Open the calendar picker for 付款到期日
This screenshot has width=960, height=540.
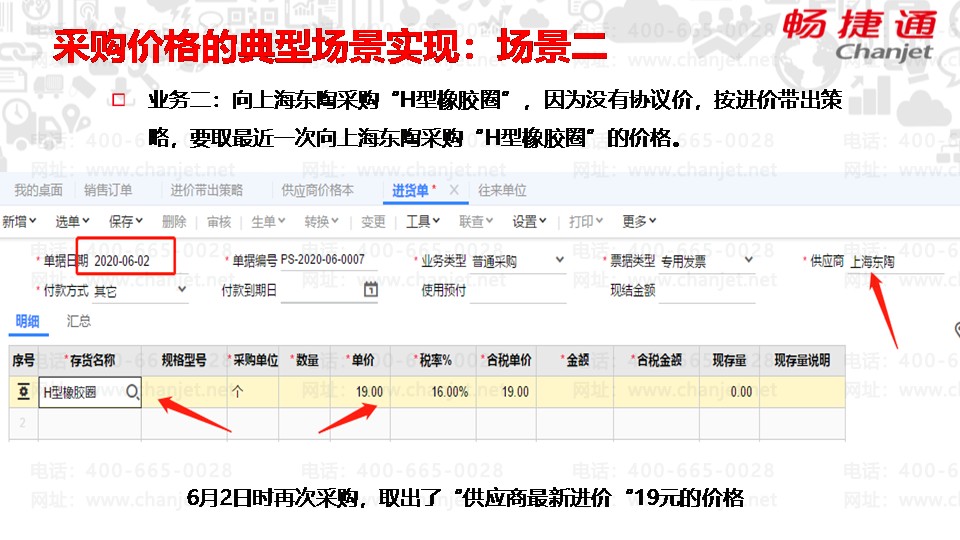click(x=370, y=290)
